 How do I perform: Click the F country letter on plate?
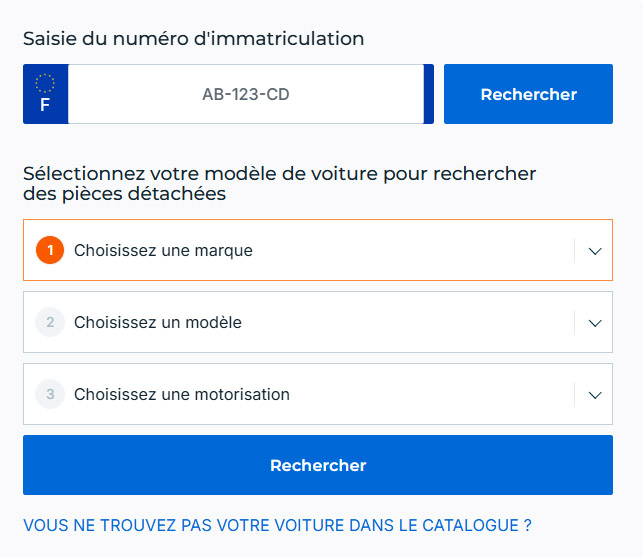(45, 104)
